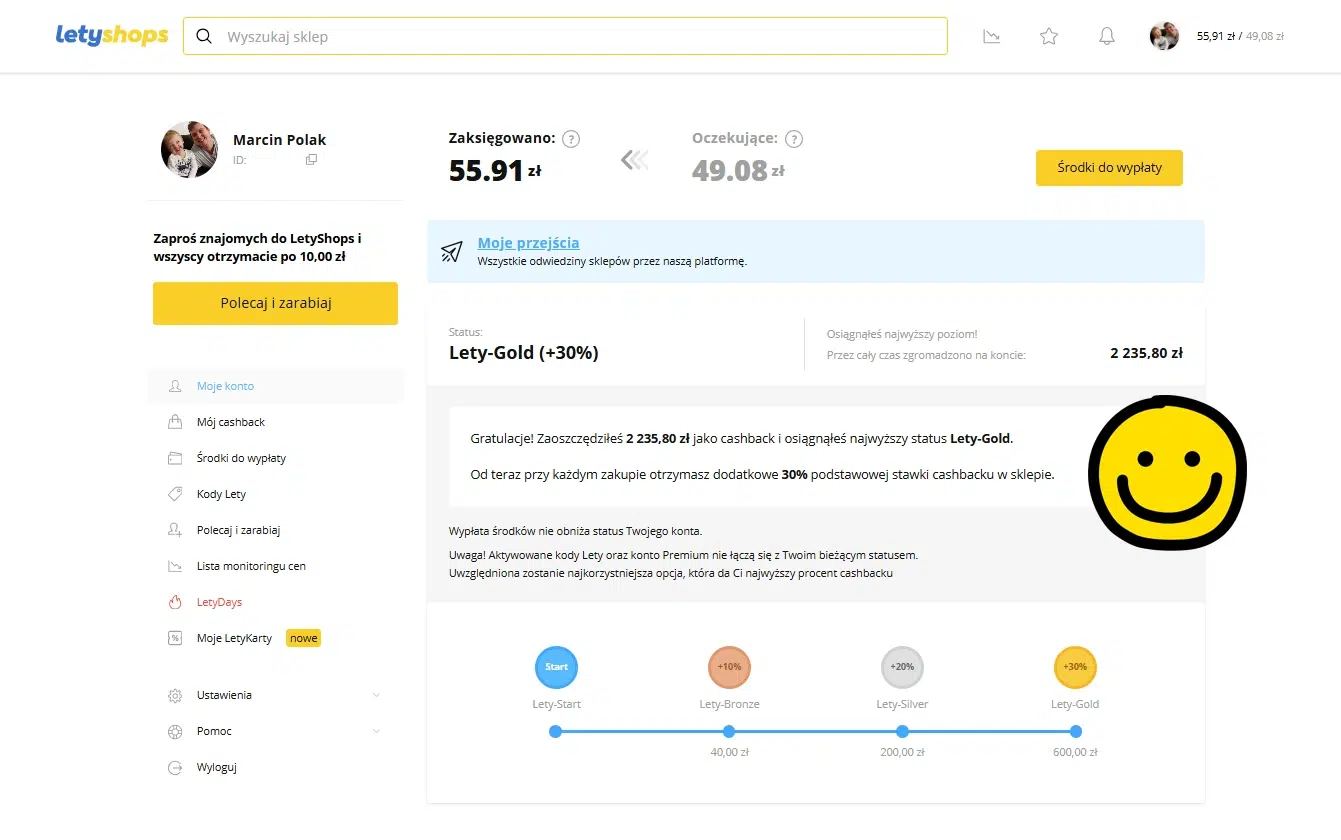Copy user ID with the copy icon
This screenshot has height=840, width=1341.
(311, 160)
